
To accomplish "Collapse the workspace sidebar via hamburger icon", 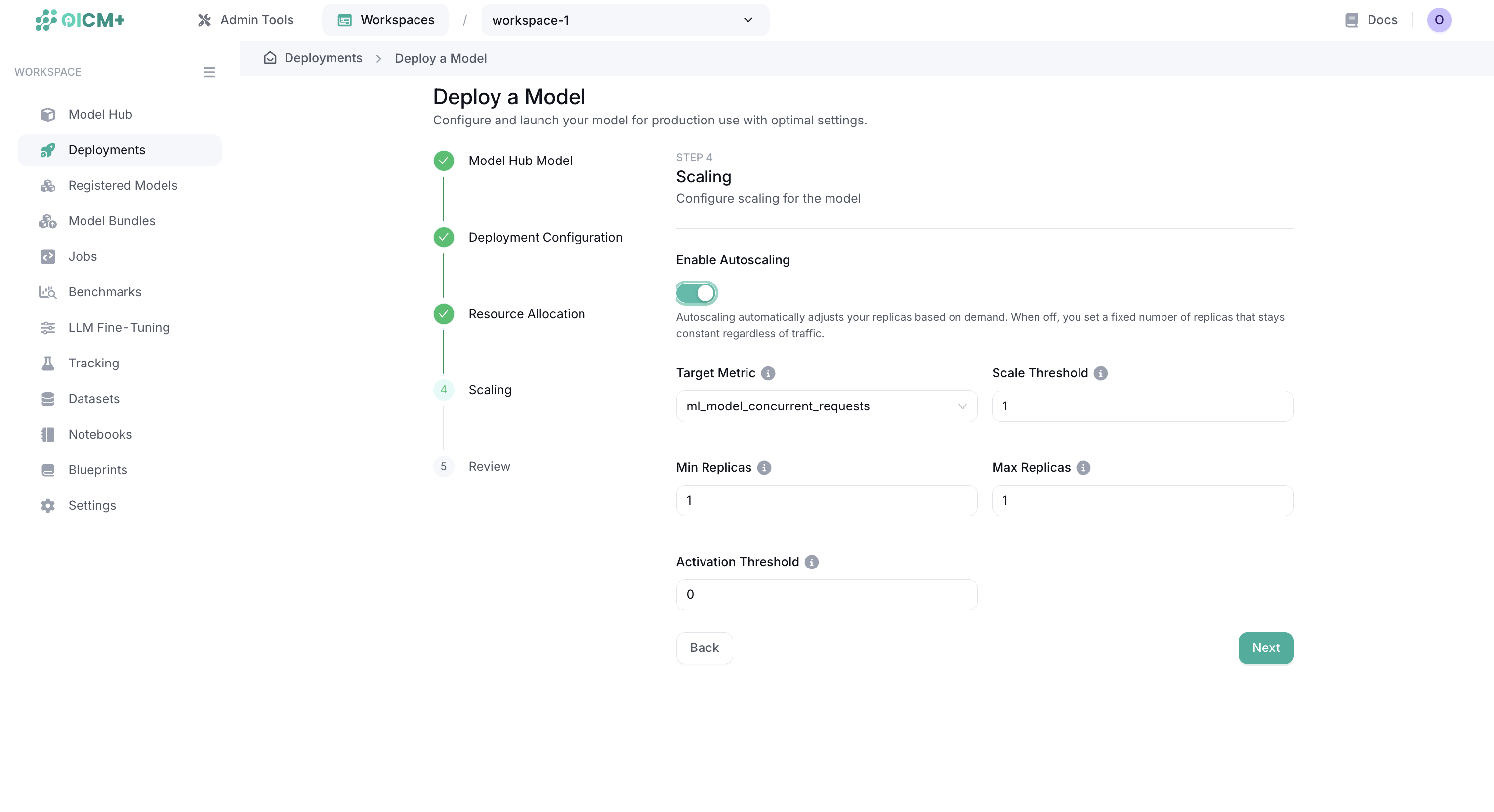I will pos(209,71).
